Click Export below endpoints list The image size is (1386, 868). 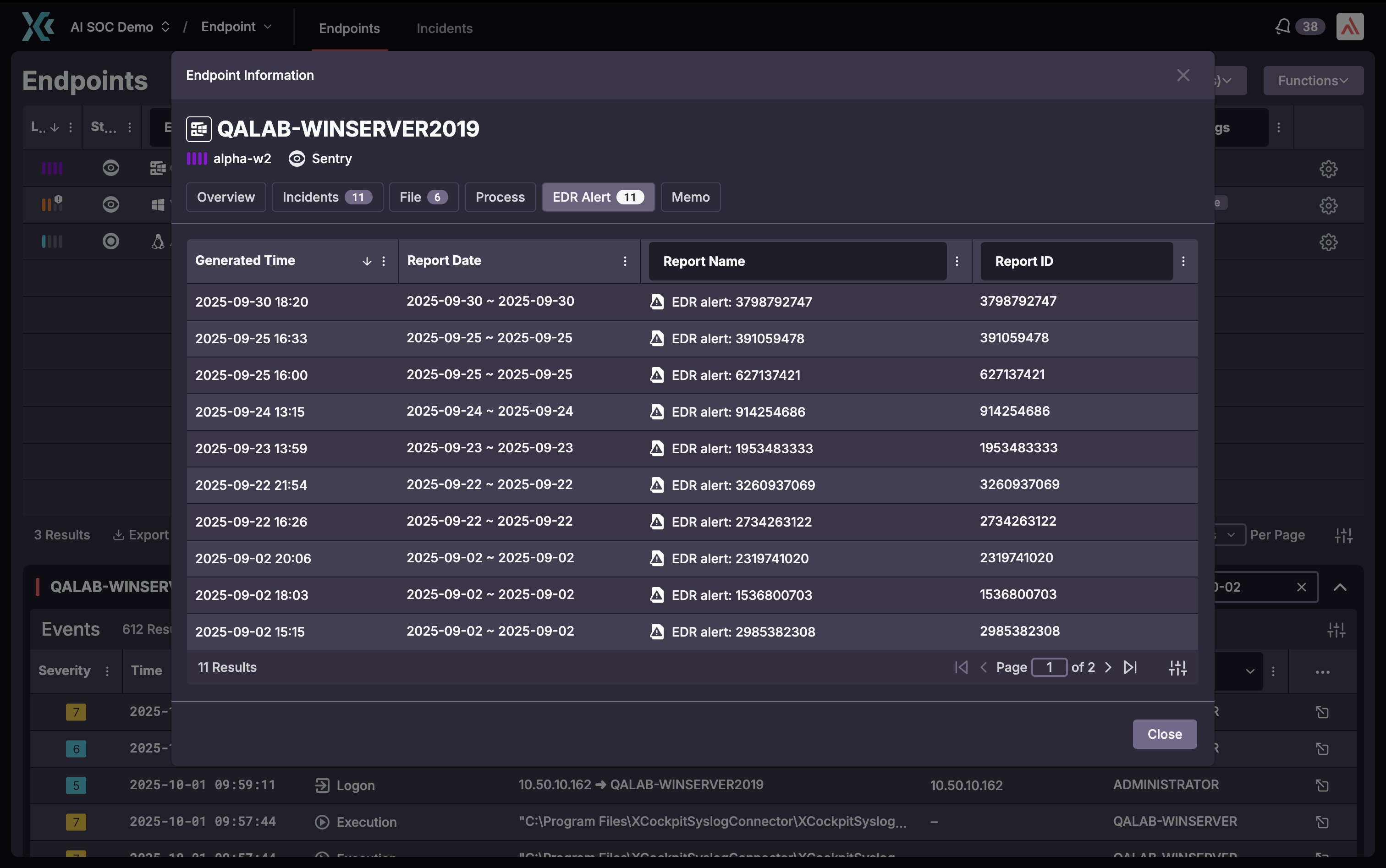[x=141, y=534]
